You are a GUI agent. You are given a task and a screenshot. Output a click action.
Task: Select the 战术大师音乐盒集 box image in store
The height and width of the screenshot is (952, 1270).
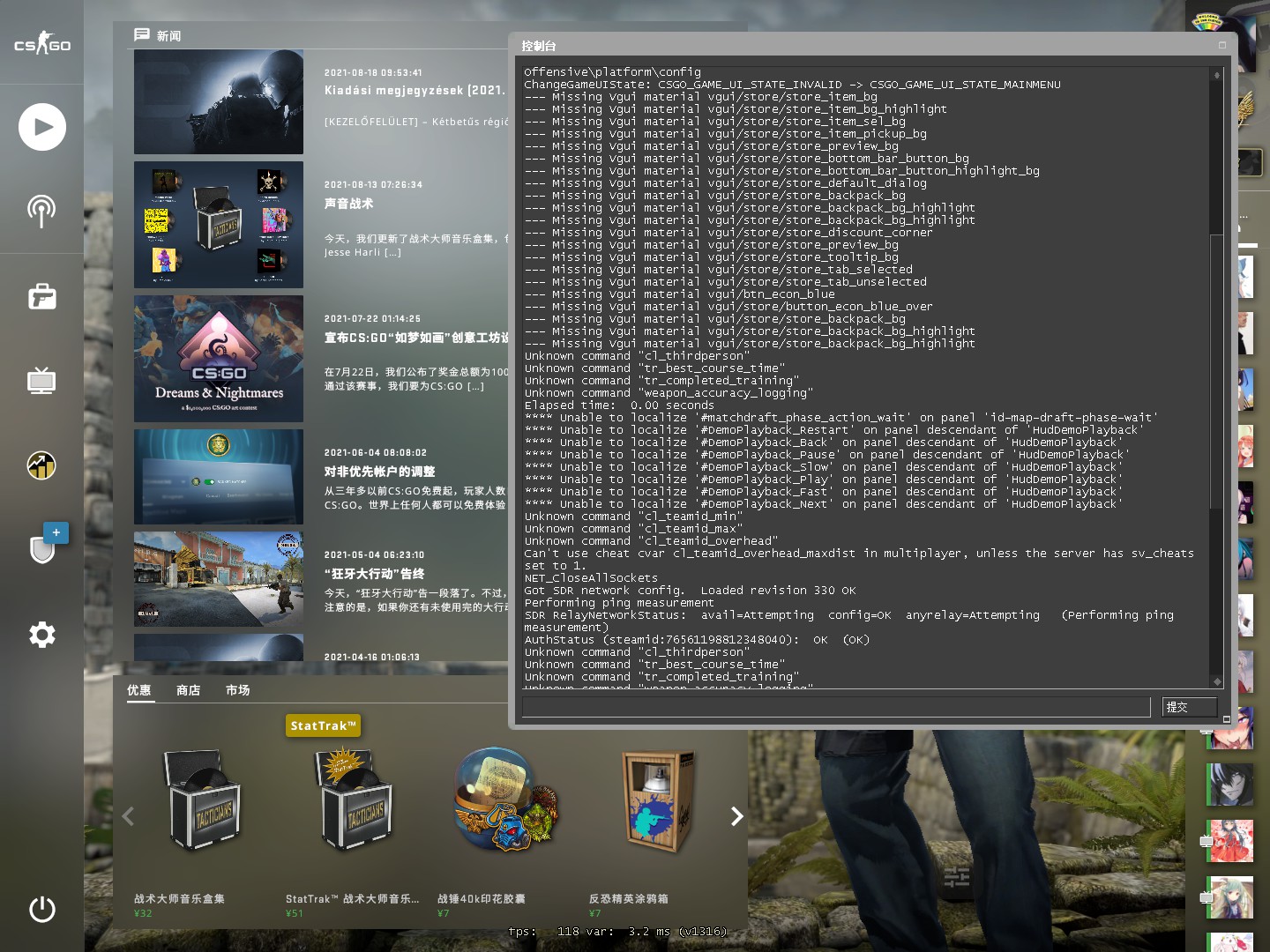tap(205, 800)
